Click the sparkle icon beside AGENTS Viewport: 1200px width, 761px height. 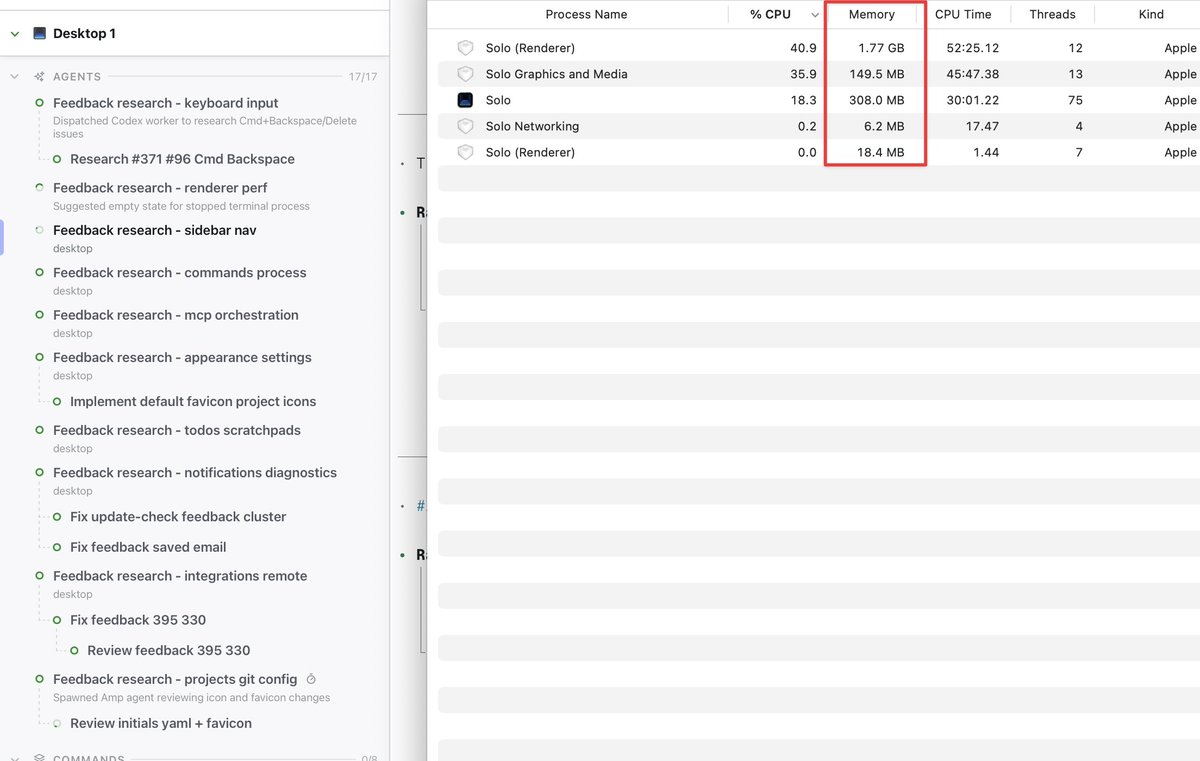(39, 76)
